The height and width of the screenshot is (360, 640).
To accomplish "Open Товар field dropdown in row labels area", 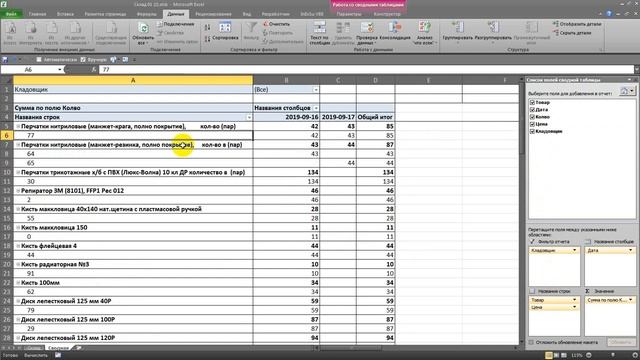I will click(574, 300).
